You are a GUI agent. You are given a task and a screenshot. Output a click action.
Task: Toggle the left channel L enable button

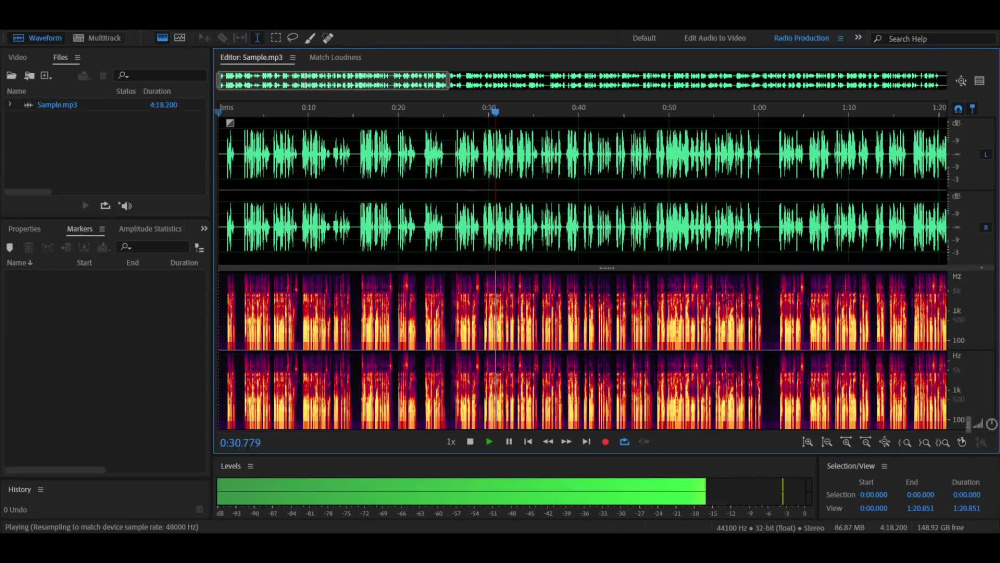(985, 155)
